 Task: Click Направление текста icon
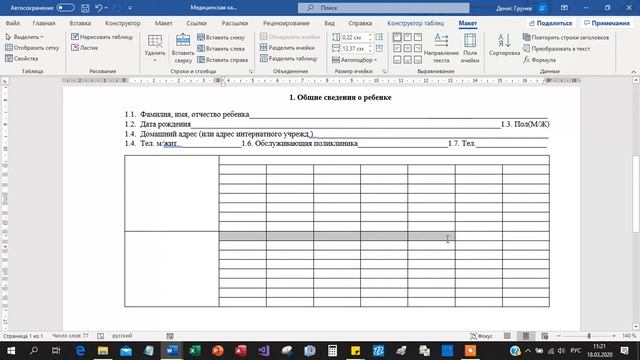pos(441,41)
